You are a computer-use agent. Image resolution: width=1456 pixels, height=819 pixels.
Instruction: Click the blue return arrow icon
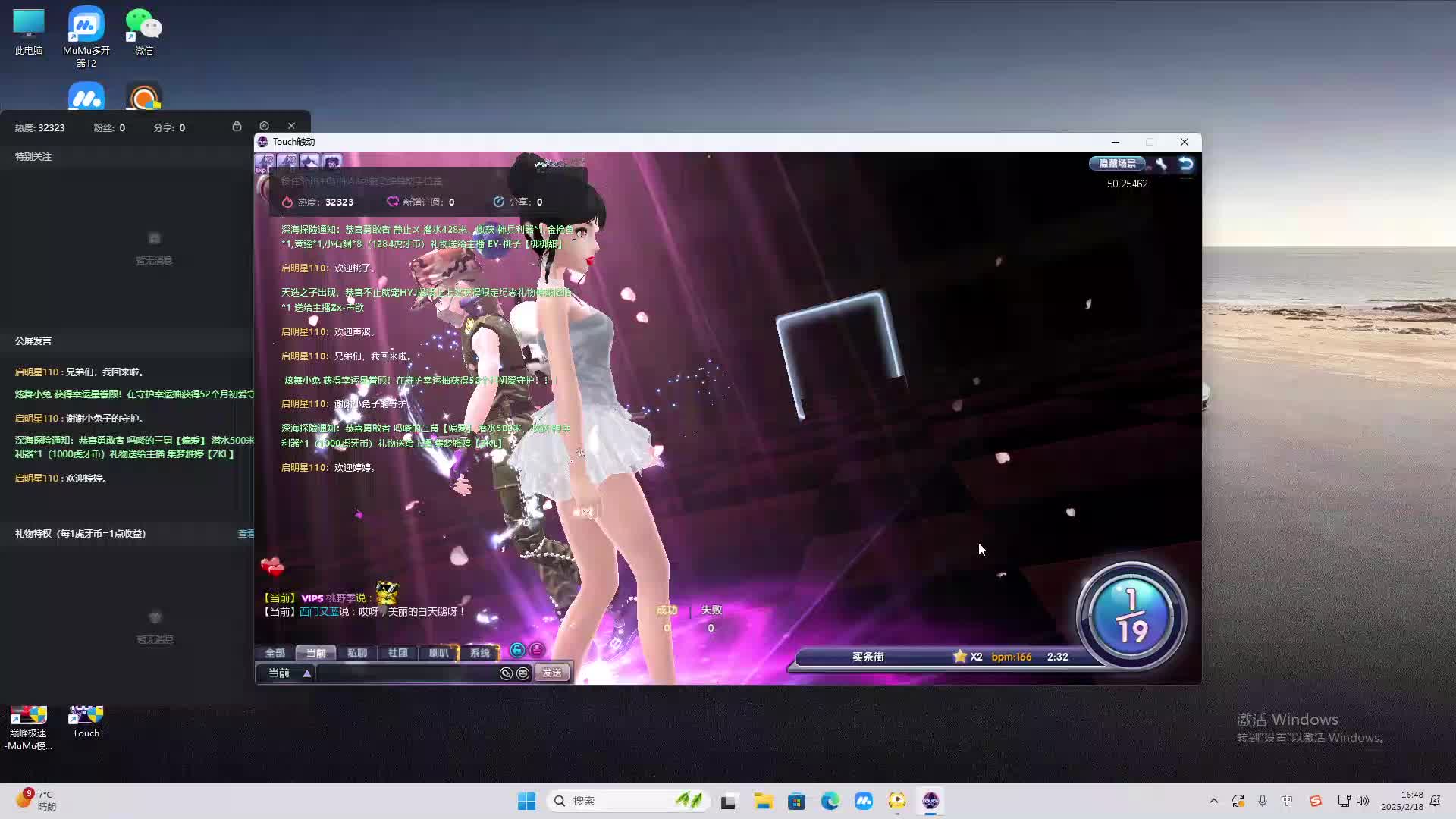tap(1186, 164)
